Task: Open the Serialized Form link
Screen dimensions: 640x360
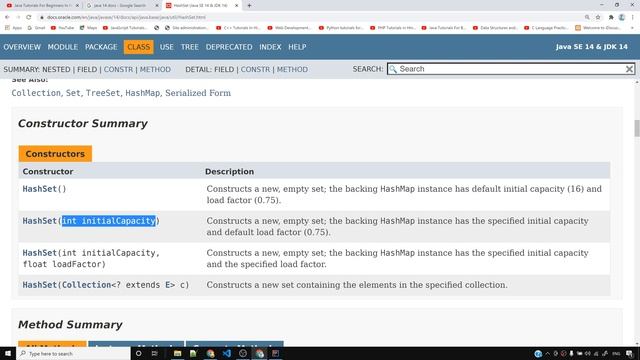Action: [x=198, y=93]
